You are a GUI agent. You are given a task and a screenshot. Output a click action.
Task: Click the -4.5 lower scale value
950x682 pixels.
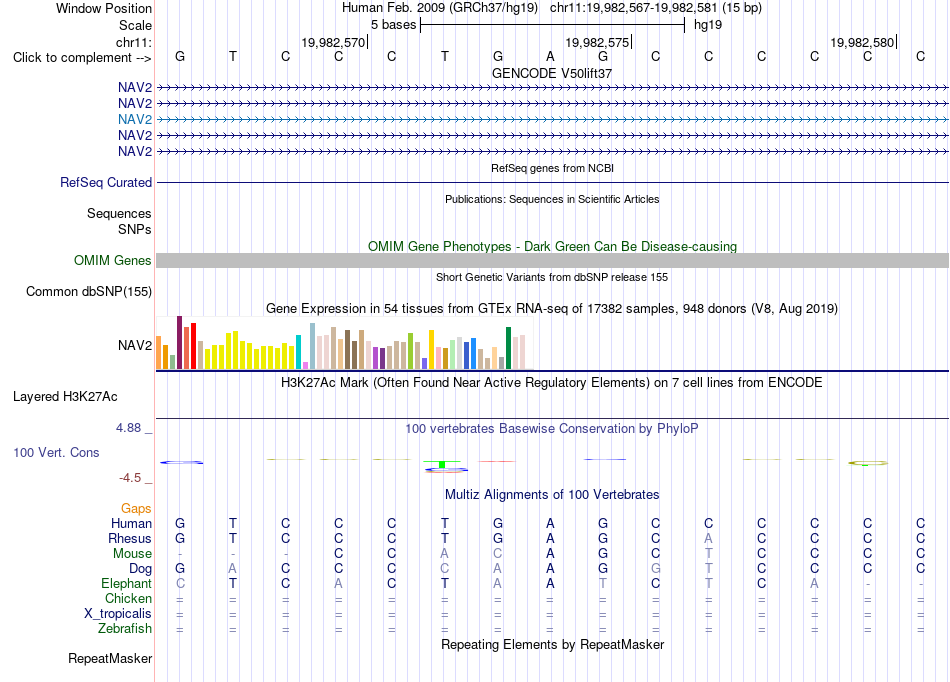[130, 478]
